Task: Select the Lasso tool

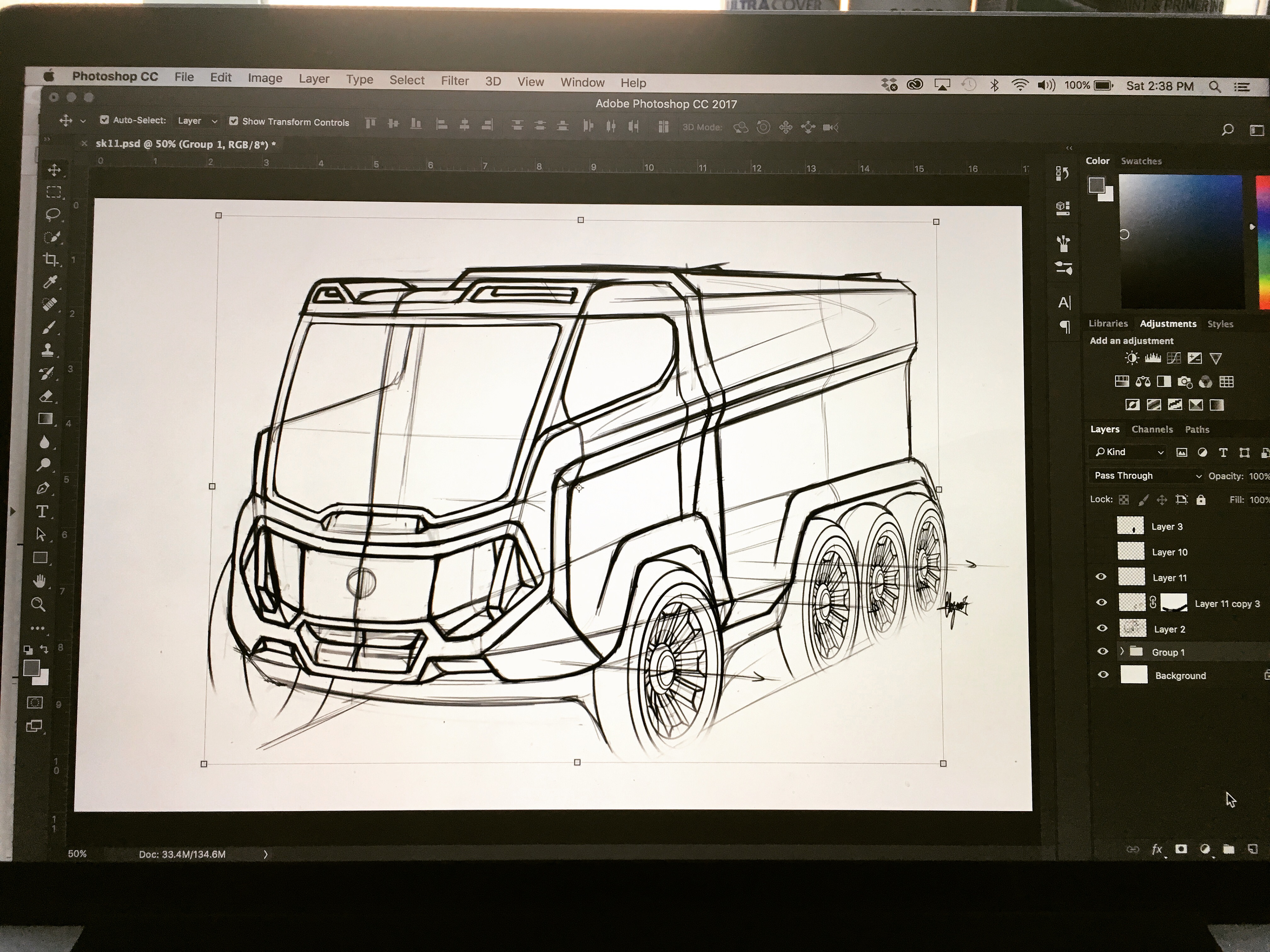Action: point(53,215)
